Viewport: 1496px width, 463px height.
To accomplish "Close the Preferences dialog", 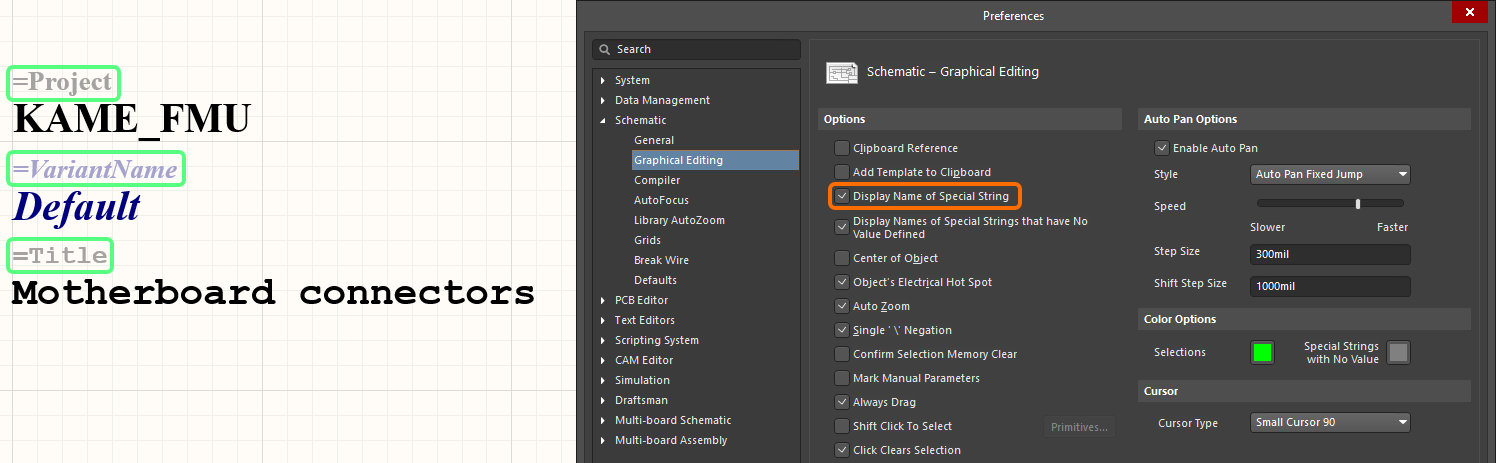I will click(x=1469, y=14).
